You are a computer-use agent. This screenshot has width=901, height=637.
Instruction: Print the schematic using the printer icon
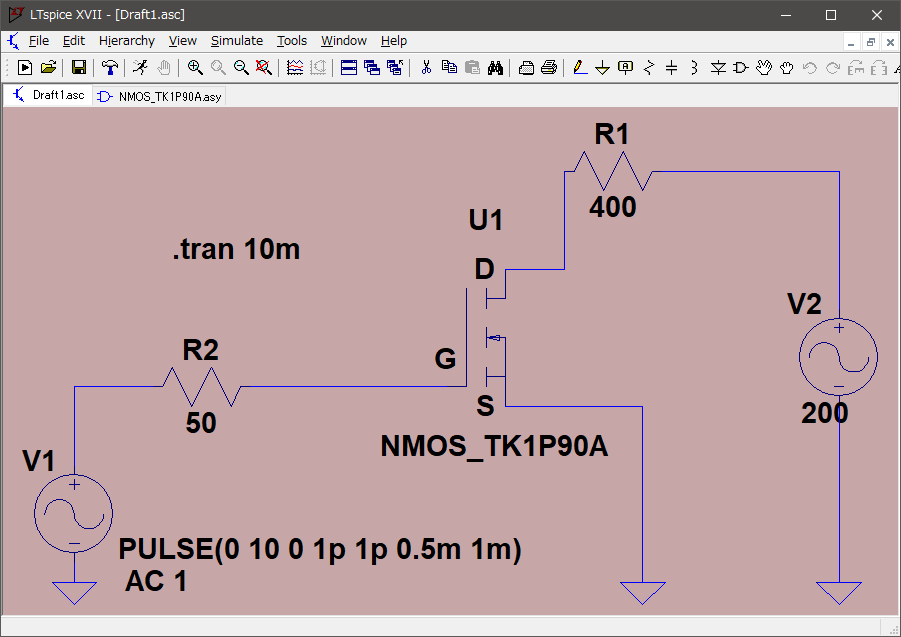[549, 68]
